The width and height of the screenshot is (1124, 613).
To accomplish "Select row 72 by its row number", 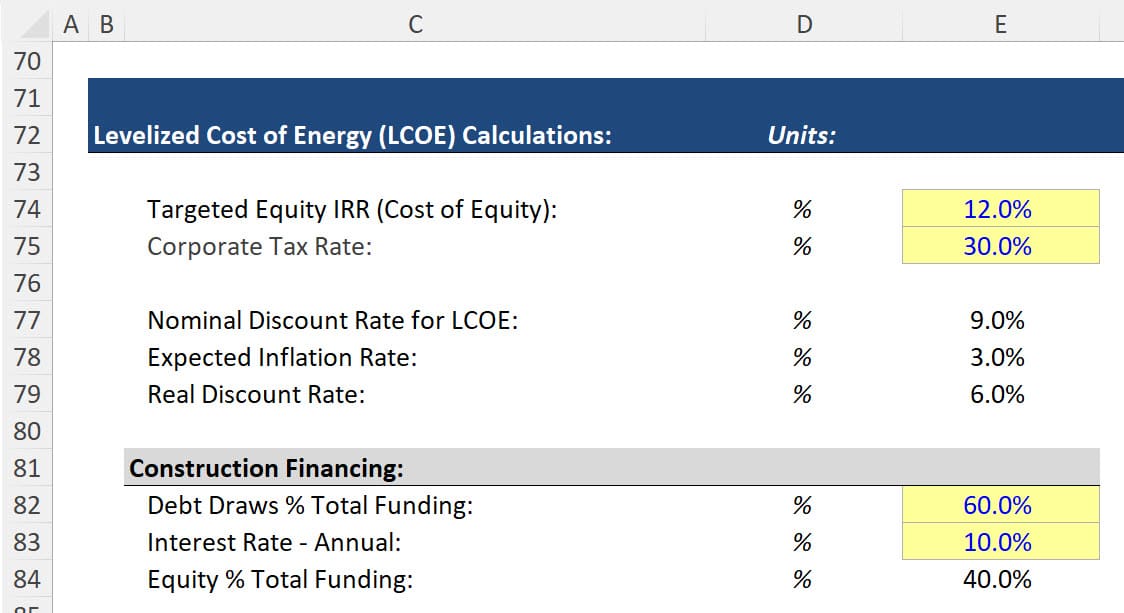I will 29,135.
